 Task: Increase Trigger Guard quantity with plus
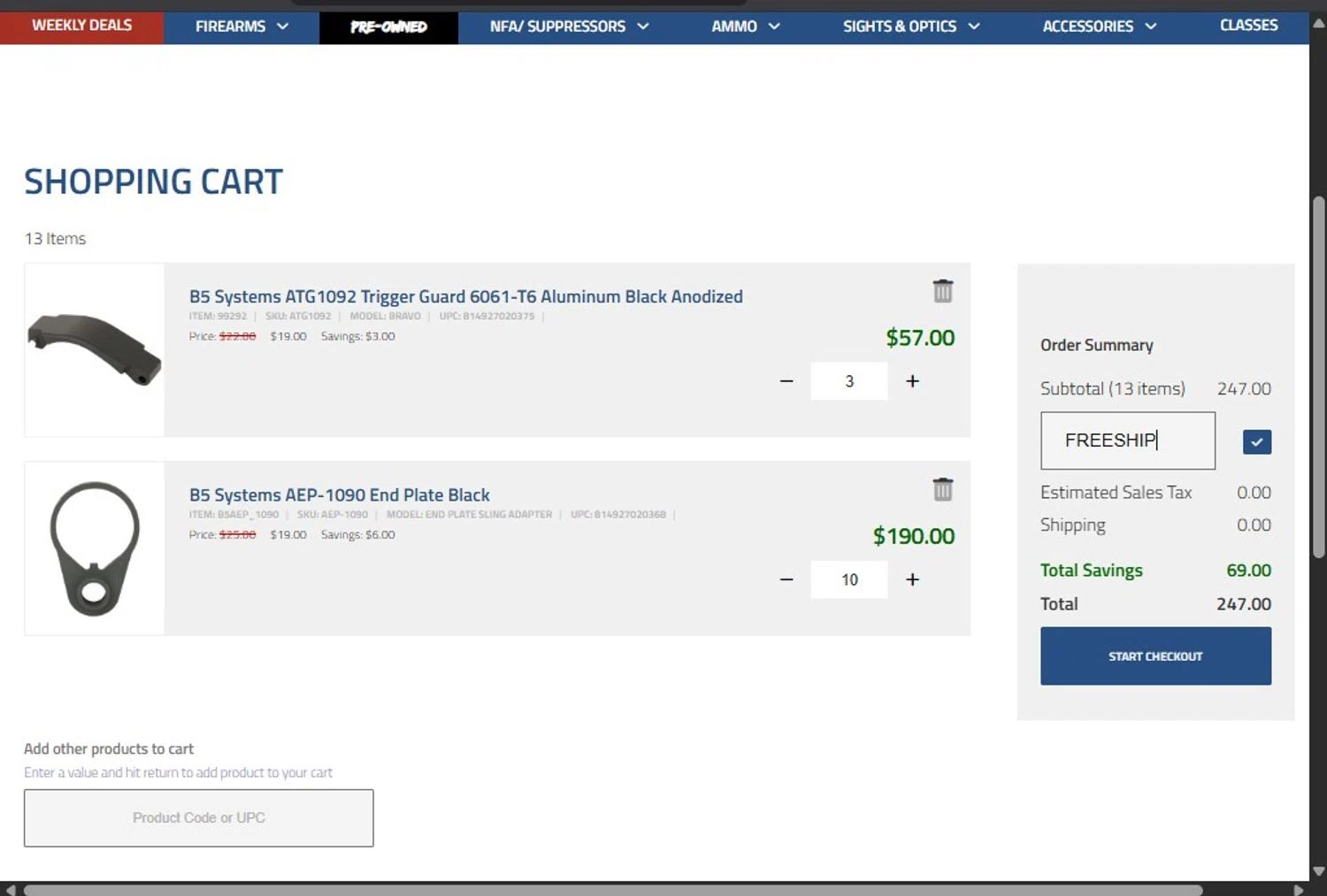(912, 381)
